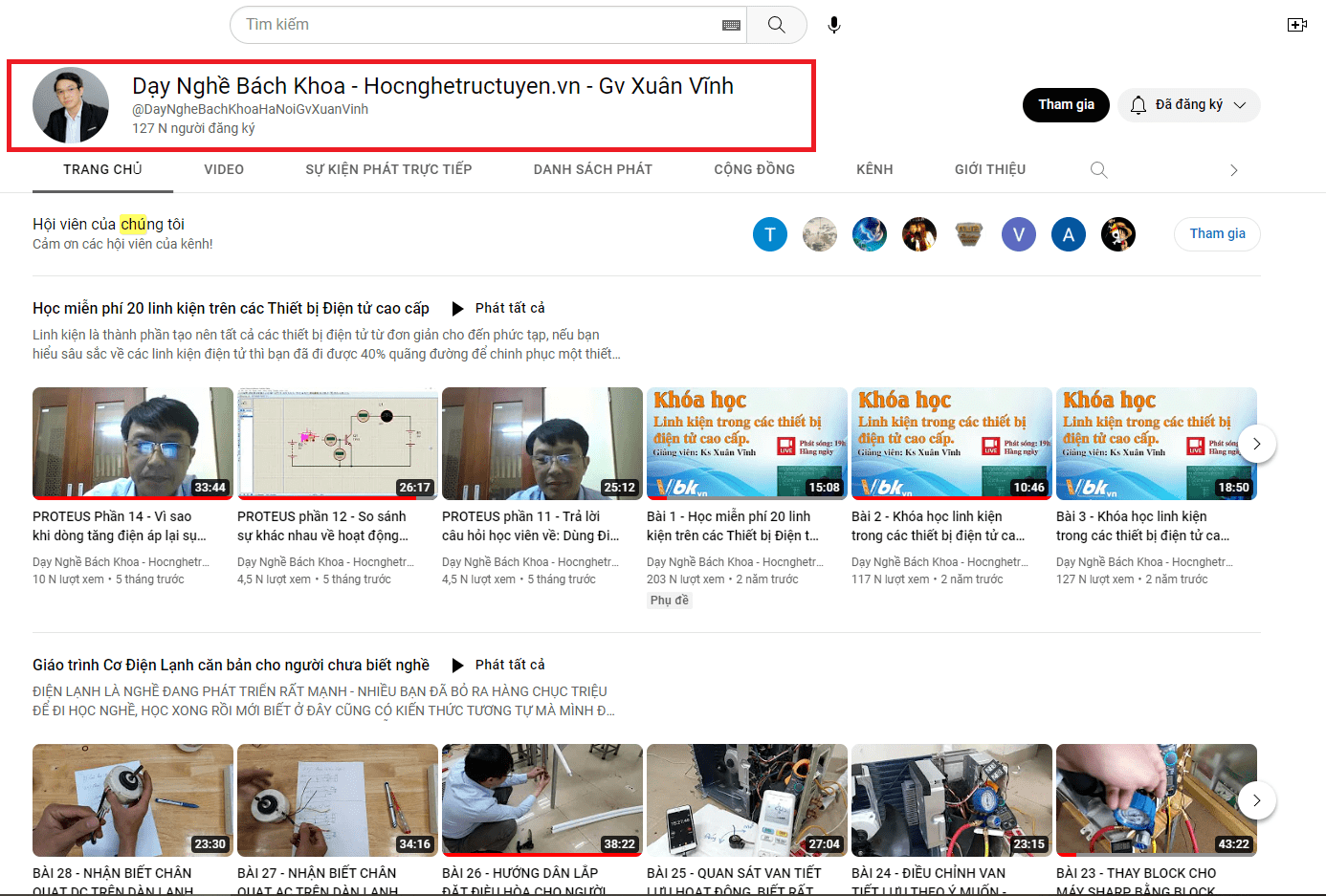The width and height of the screenshot is (1326, 896).
Task: Open BÀI 23 video thumbnail 43:22
Action: click(1157, 800)
